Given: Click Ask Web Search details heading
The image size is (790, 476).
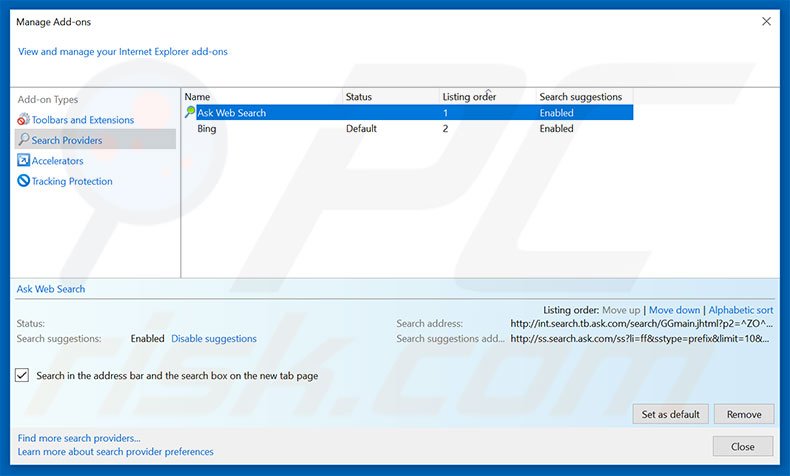Looking at the screenshot, I should [51, 289].
